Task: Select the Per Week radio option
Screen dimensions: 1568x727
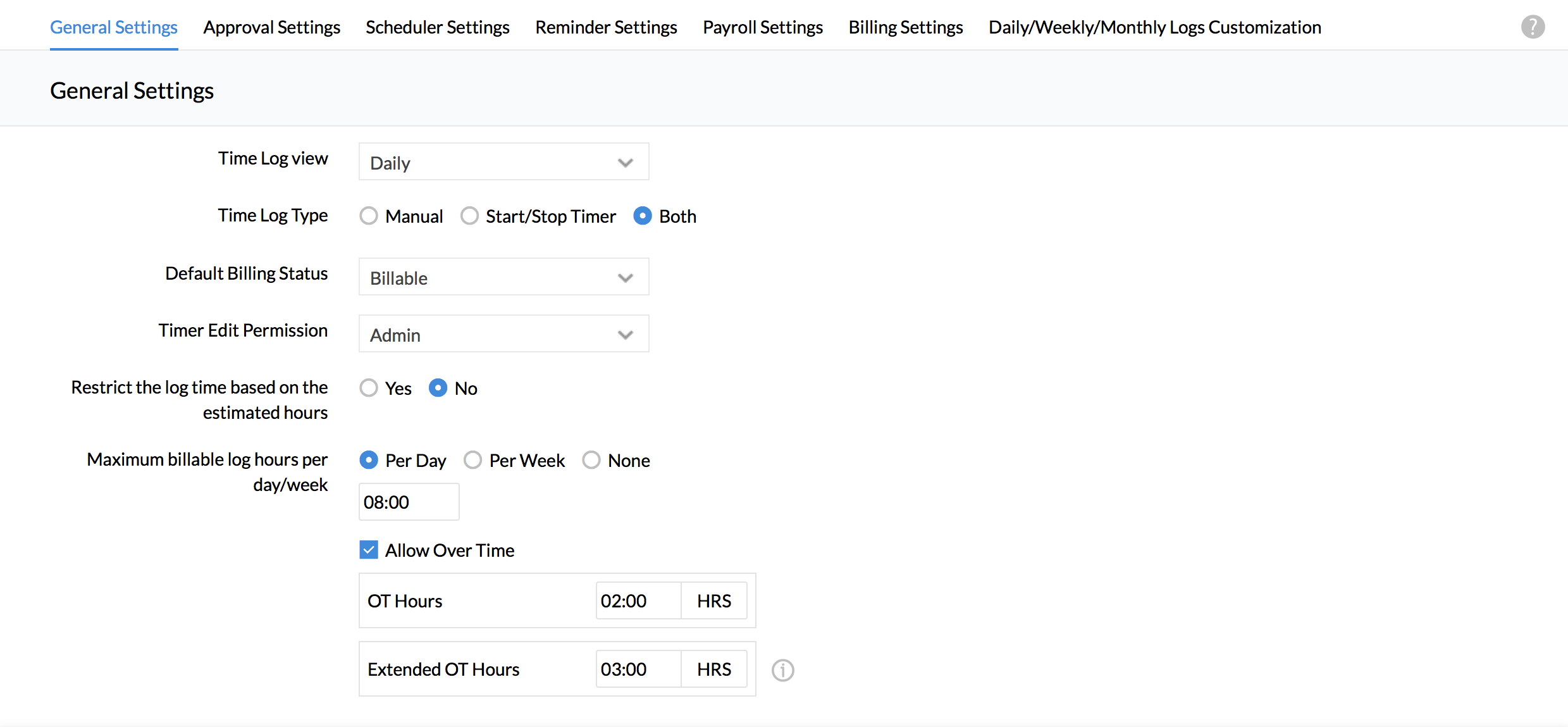Action: (472, 460)
